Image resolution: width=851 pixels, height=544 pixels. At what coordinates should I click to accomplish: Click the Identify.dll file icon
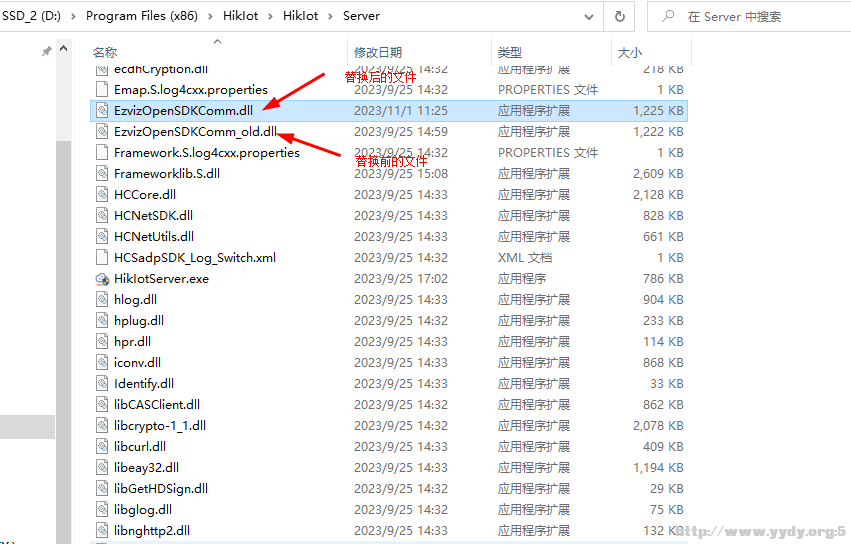[101, 383]
